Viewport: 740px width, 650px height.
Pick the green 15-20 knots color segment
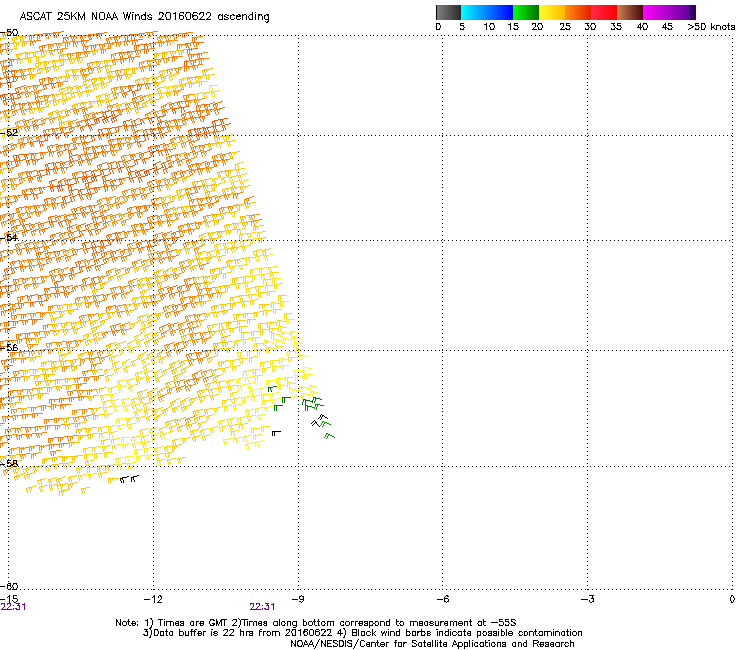point(526,12)
